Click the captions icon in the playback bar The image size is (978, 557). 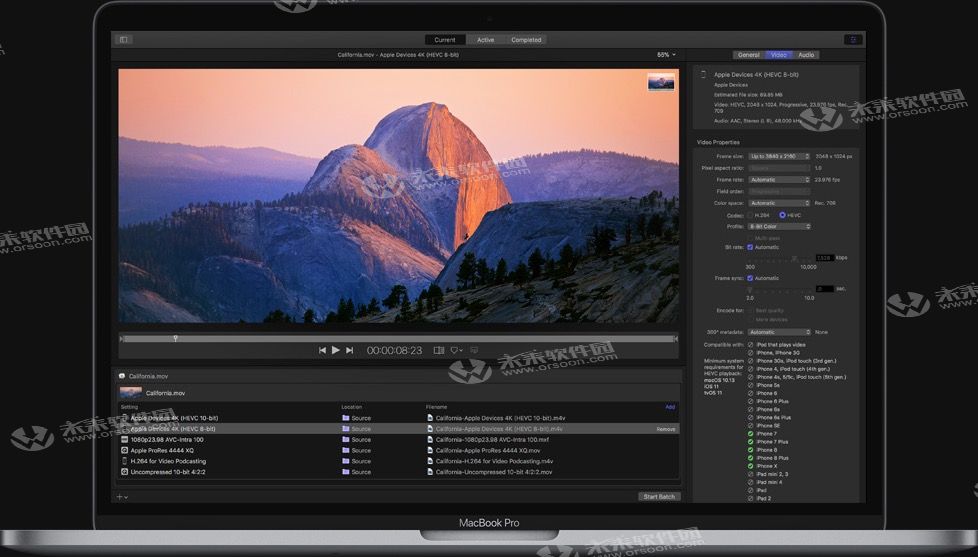[474, 350]
